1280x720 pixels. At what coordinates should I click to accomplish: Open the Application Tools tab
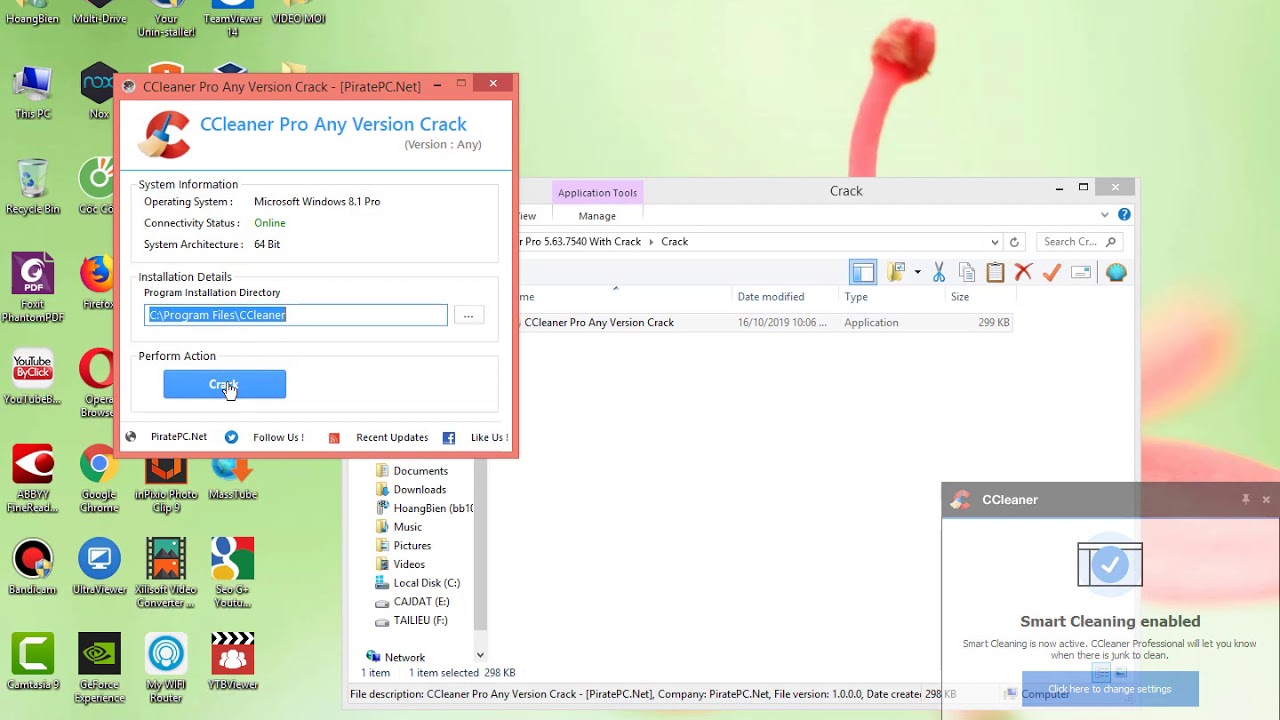click(597, 193)
